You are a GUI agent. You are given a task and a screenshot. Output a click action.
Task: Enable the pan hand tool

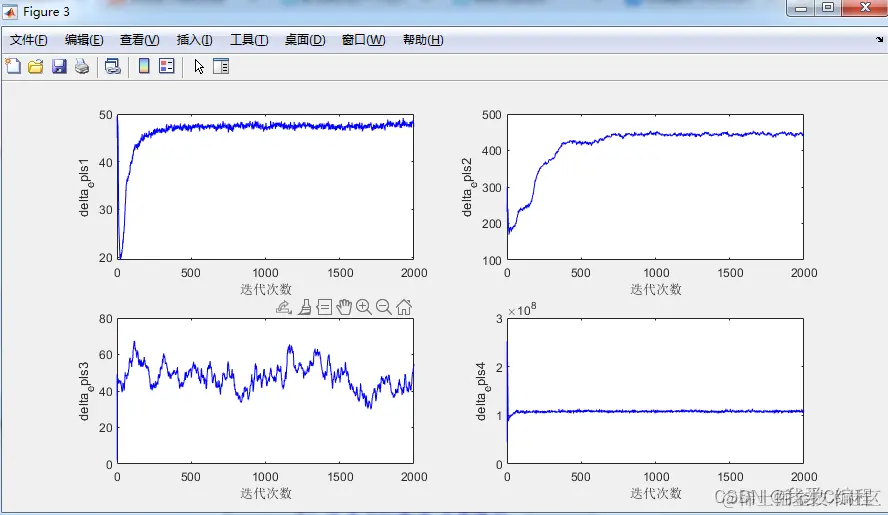[344, 307]
